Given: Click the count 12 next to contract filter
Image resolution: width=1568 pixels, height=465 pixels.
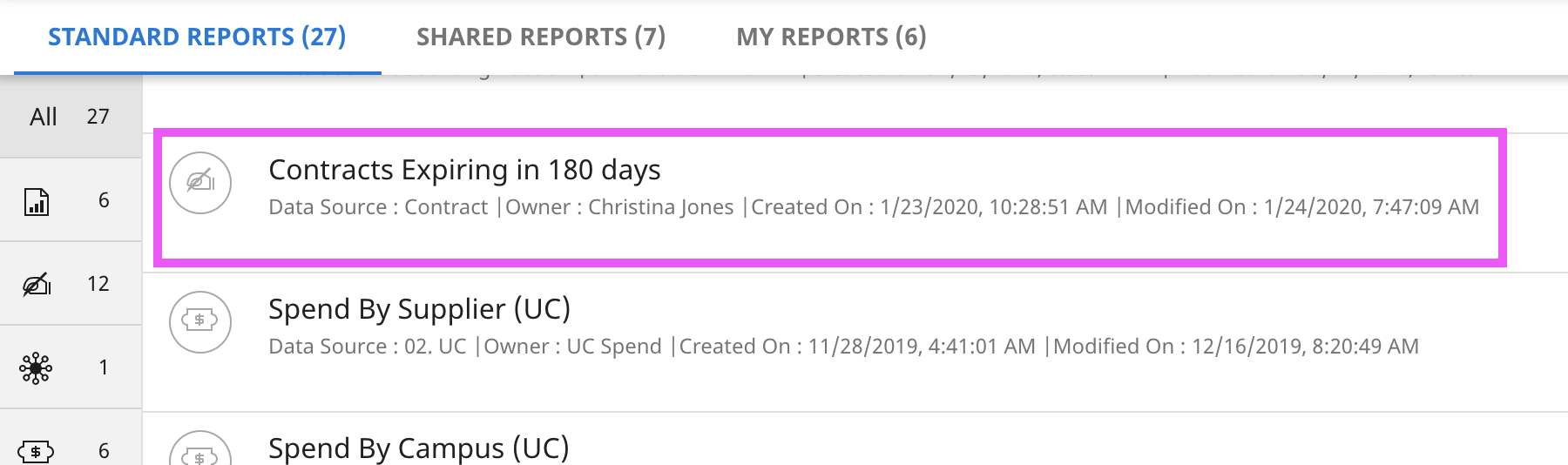Looking at the screenshot, I should click(98, 284).
